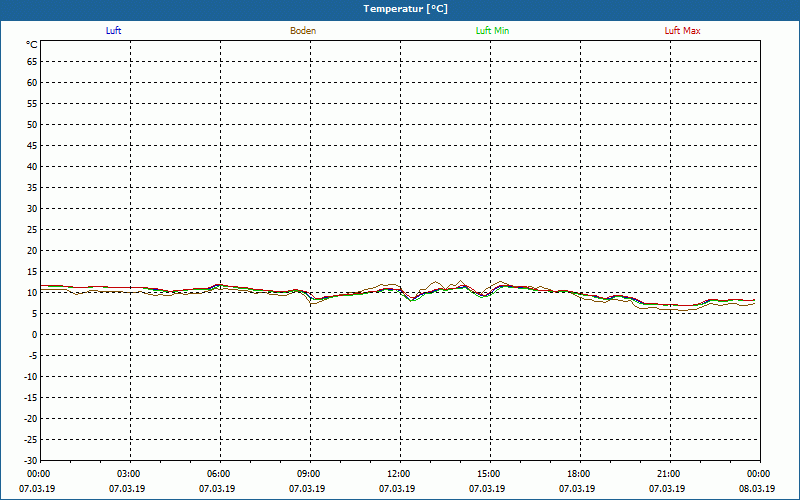The height and width of the screenshot is (500, 800).
Task: Click the 21:00 time axis label
Action: coord(669,474)
